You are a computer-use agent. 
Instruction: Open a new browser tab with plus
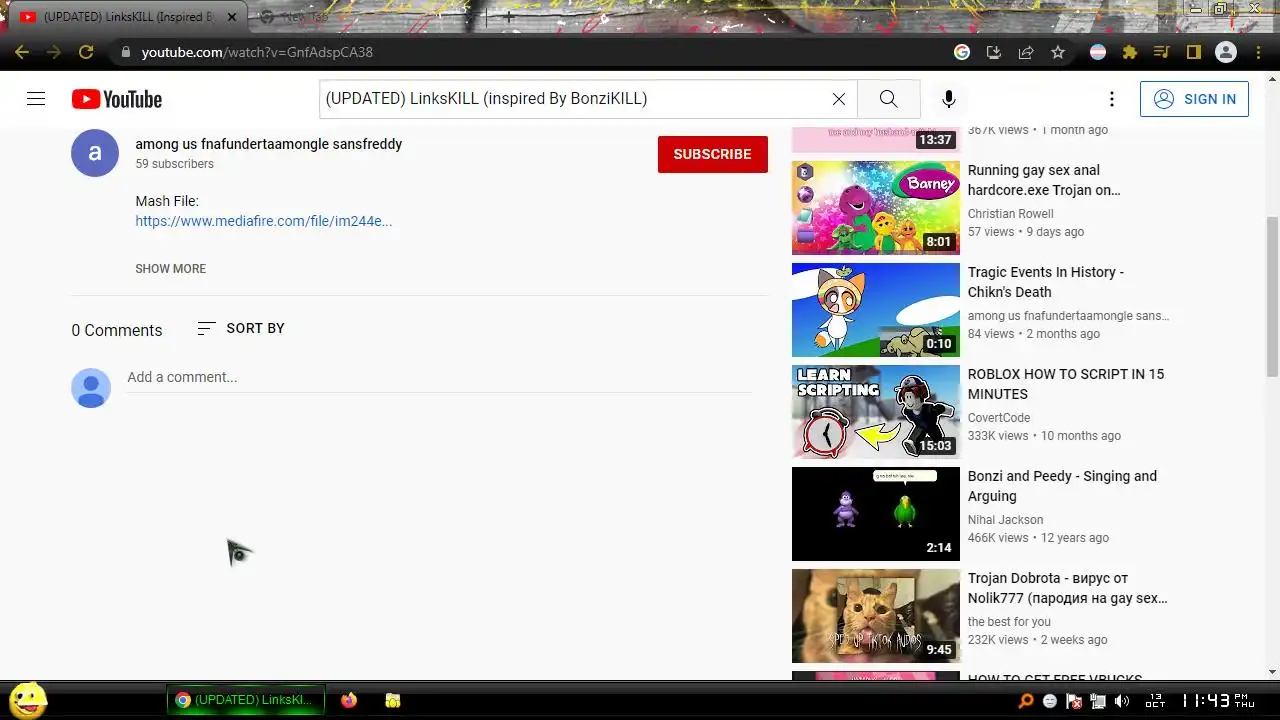tap(508, 17)
